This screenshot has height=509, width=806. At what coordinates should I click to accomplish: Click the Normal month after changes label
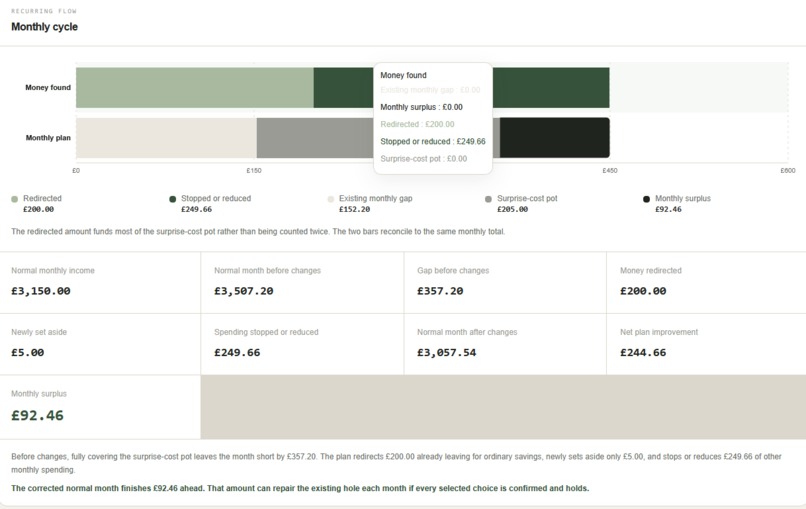[x=467, y=332]
